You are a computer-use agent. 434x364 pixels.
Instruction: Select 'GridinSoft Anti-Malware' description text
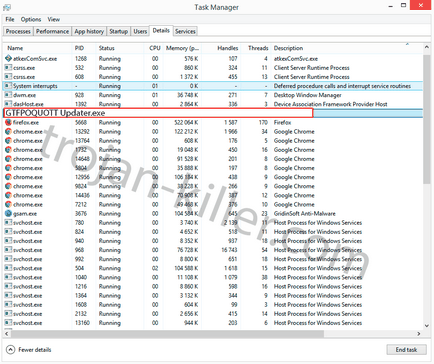pos(304,213)
